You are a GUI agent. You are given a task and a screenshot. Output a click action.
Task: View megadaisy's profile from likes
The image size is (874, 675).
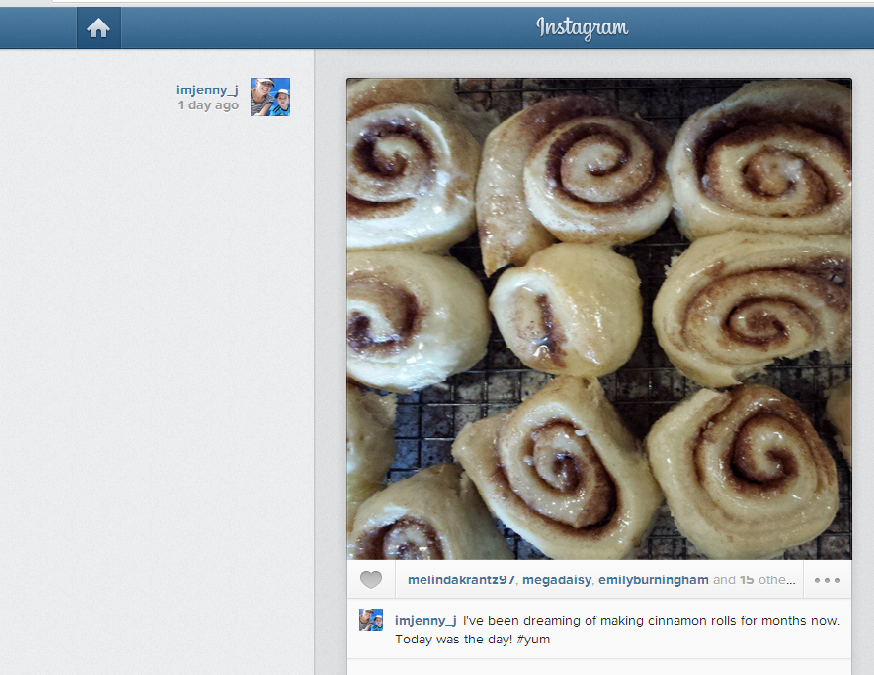556,580
